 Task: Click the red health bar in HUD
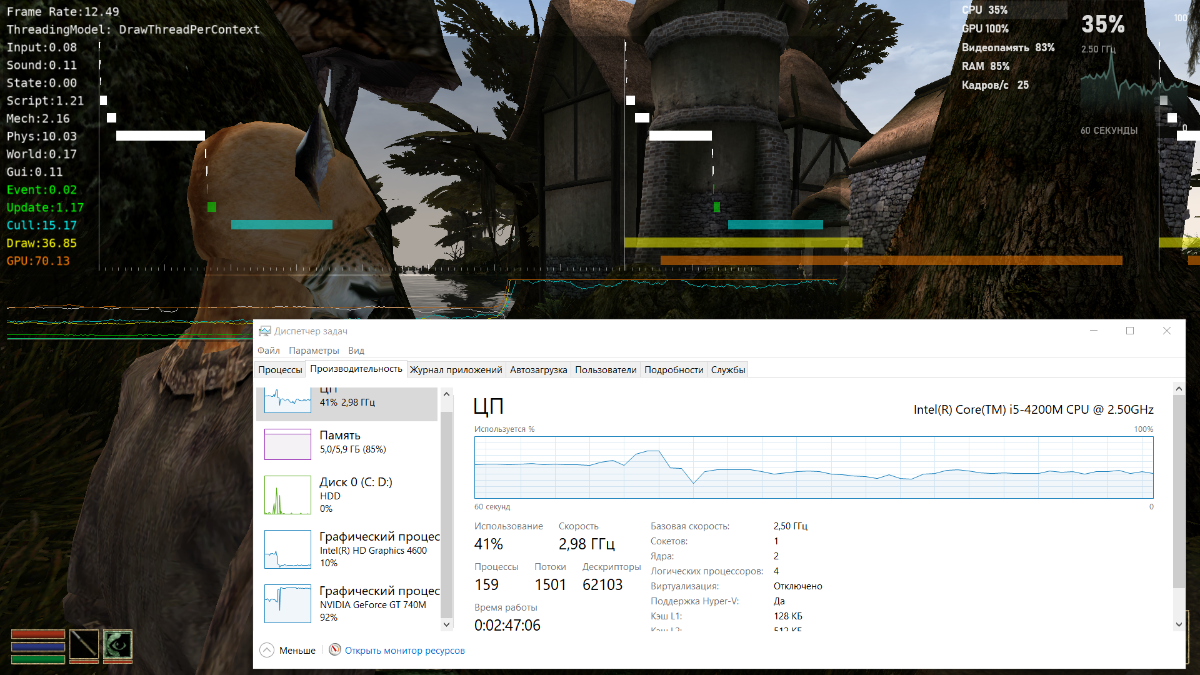pyautogui.click(x=38, y=635)
